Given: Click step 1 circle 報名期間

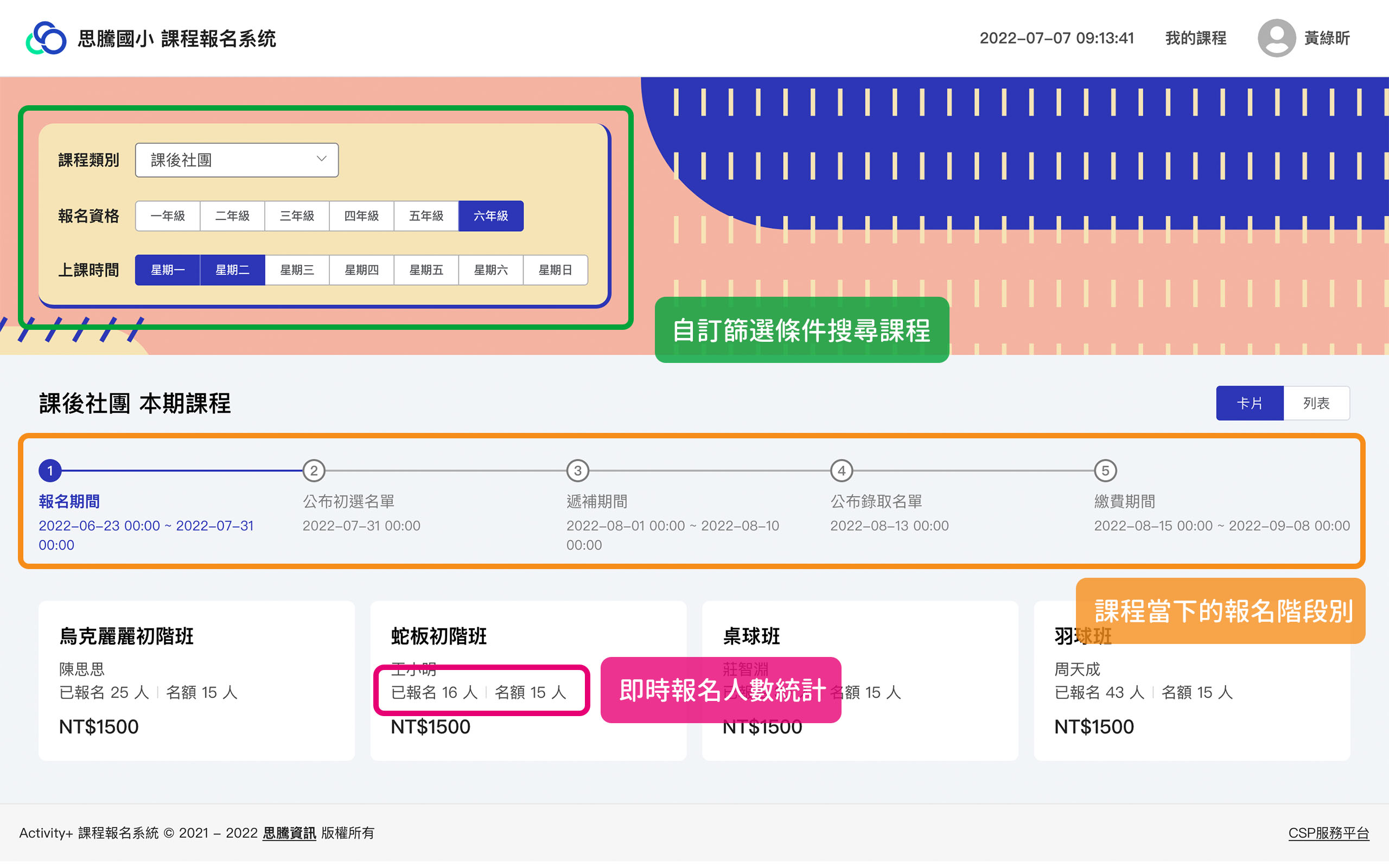Looking at the screenshot, I should pyautogui.click(x=50, y=471).
